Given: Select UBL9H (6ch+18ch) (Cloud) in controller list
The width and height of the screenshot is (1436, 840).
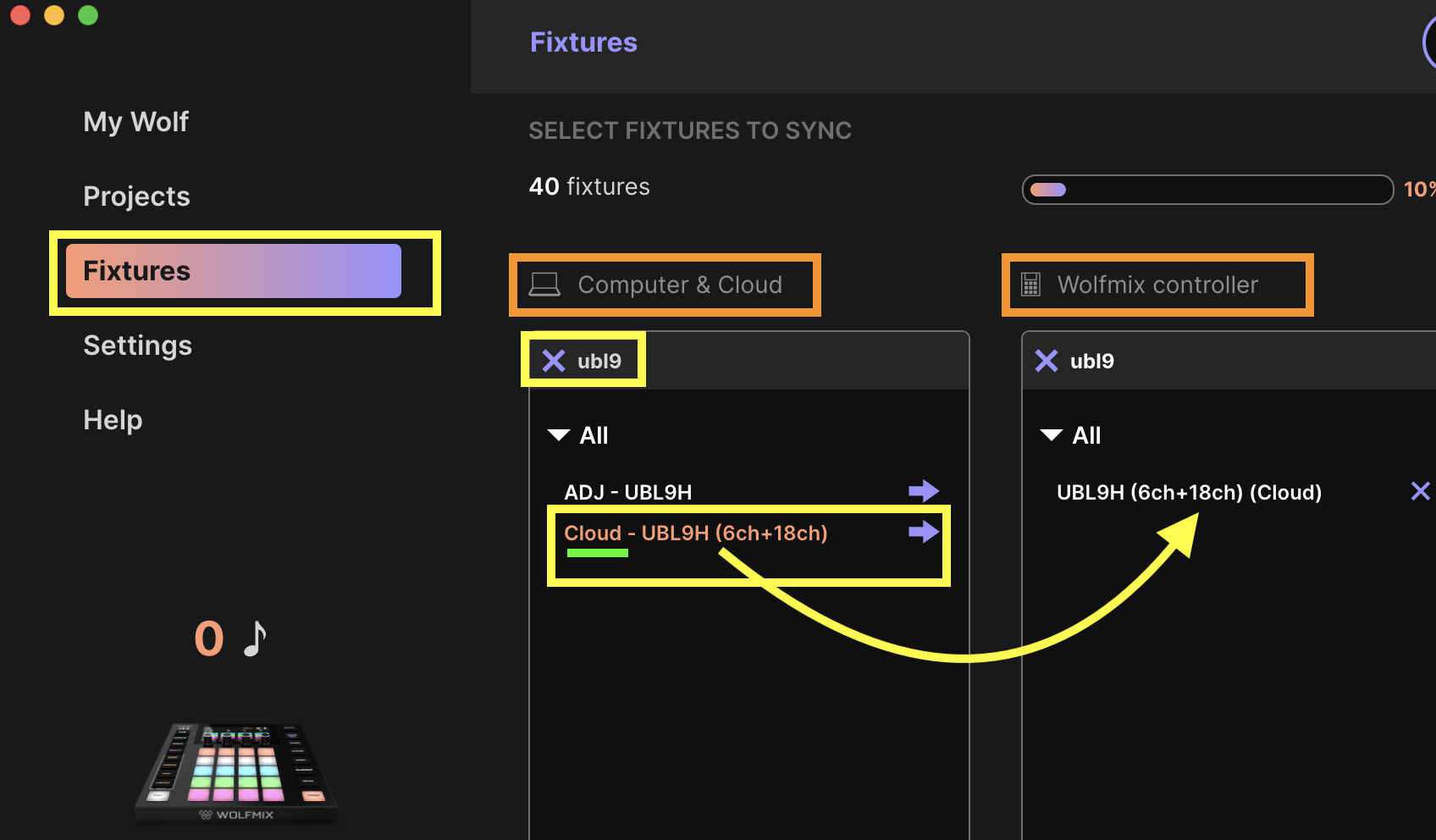Looking at the screenshot, I should [x=1190, y=493].
